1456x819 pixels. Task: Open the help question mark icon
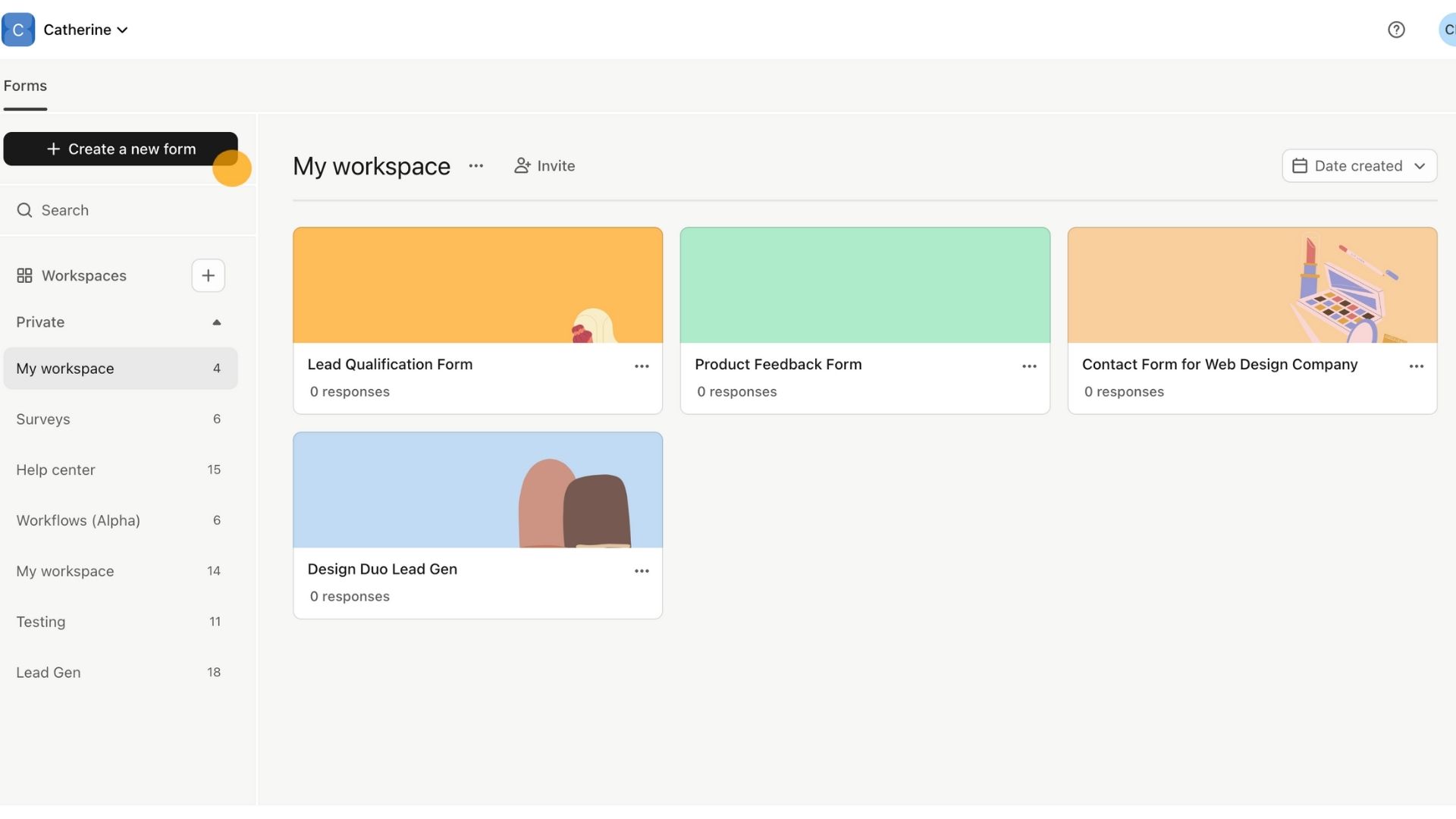point(1396,30)
